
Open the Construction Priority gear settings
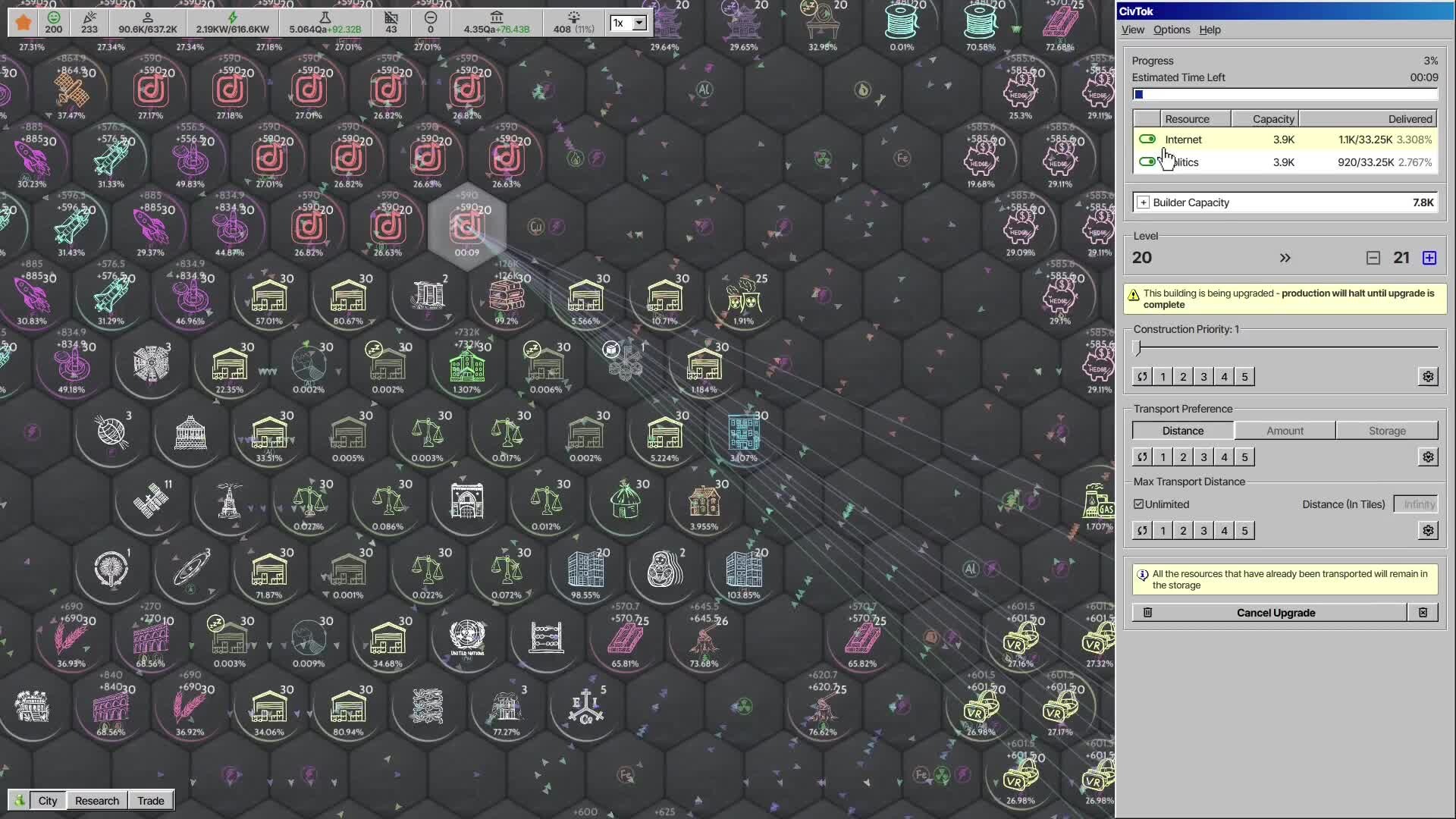click(x=1428, y=377)
